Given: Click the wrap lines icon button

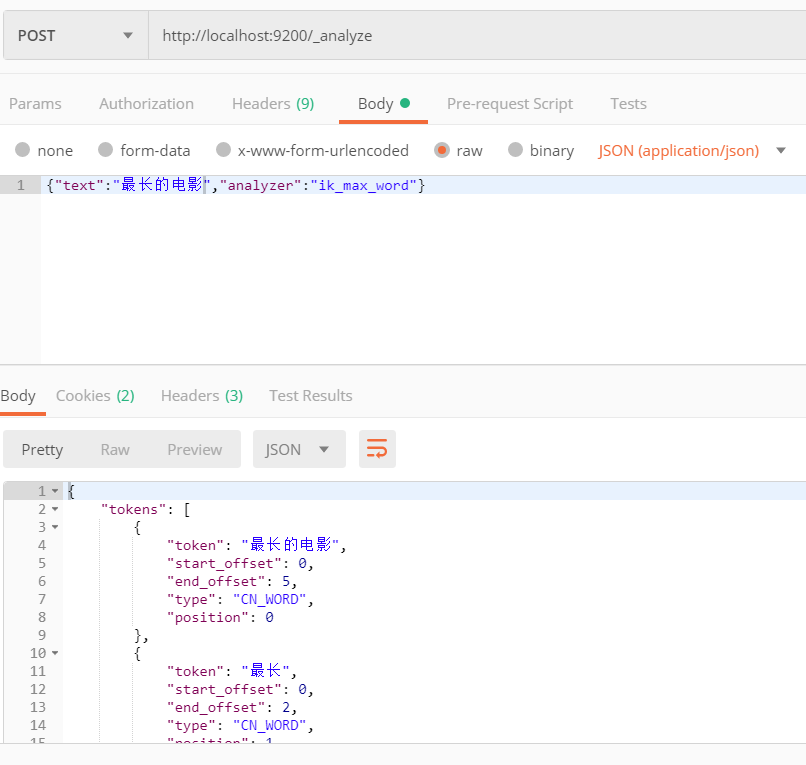Looking at the screenshot, I should pos(377,449).
